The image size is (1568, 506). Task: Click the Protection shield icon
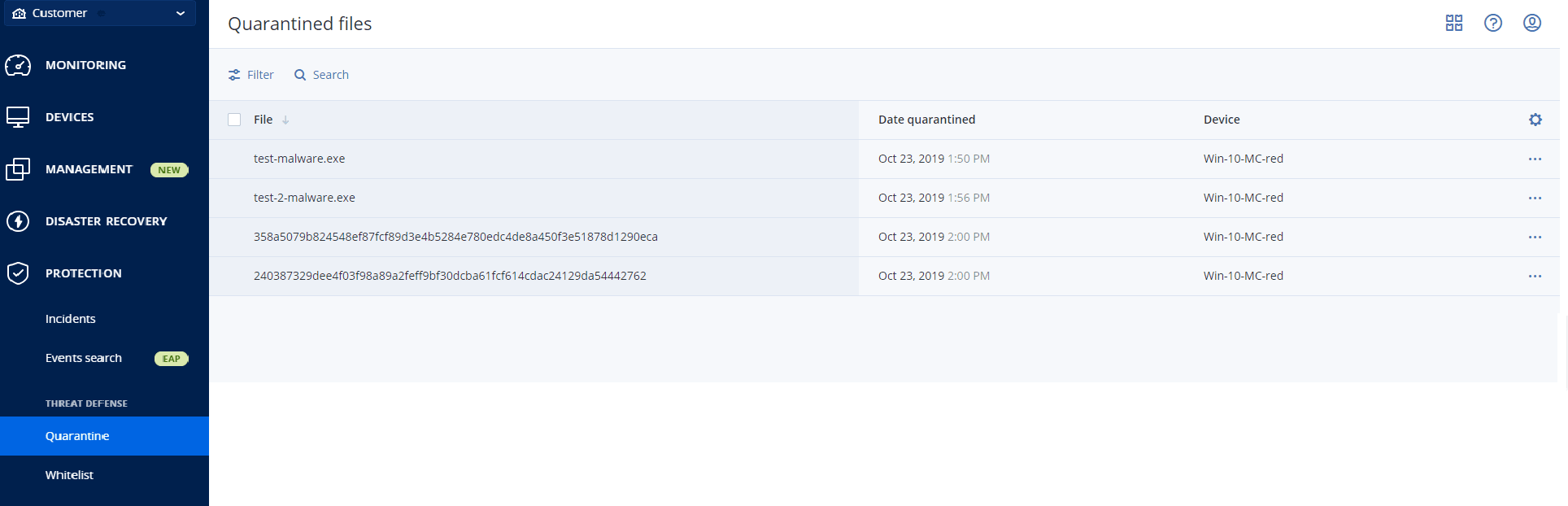coord(18,273)
